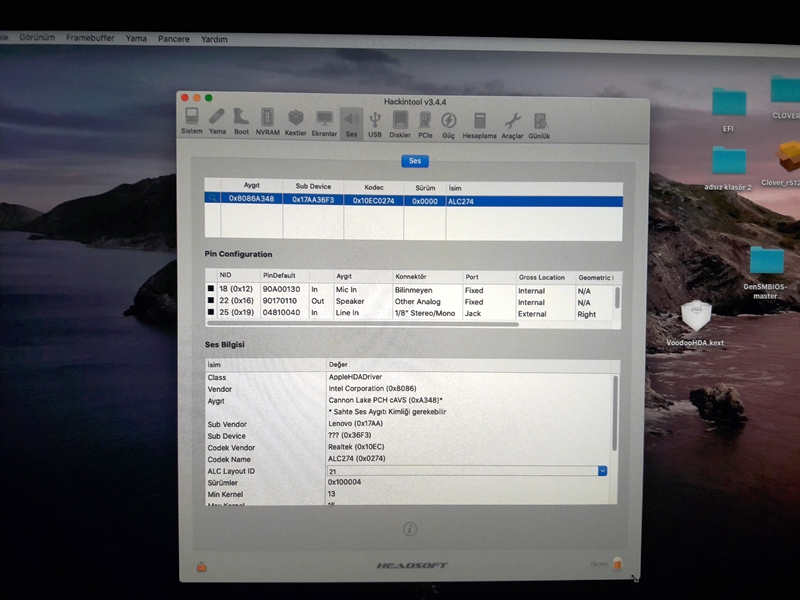Expand the ALC Layout ID dropdown
800x600 pixels.
pyautogui.click(x=603, y=470)
